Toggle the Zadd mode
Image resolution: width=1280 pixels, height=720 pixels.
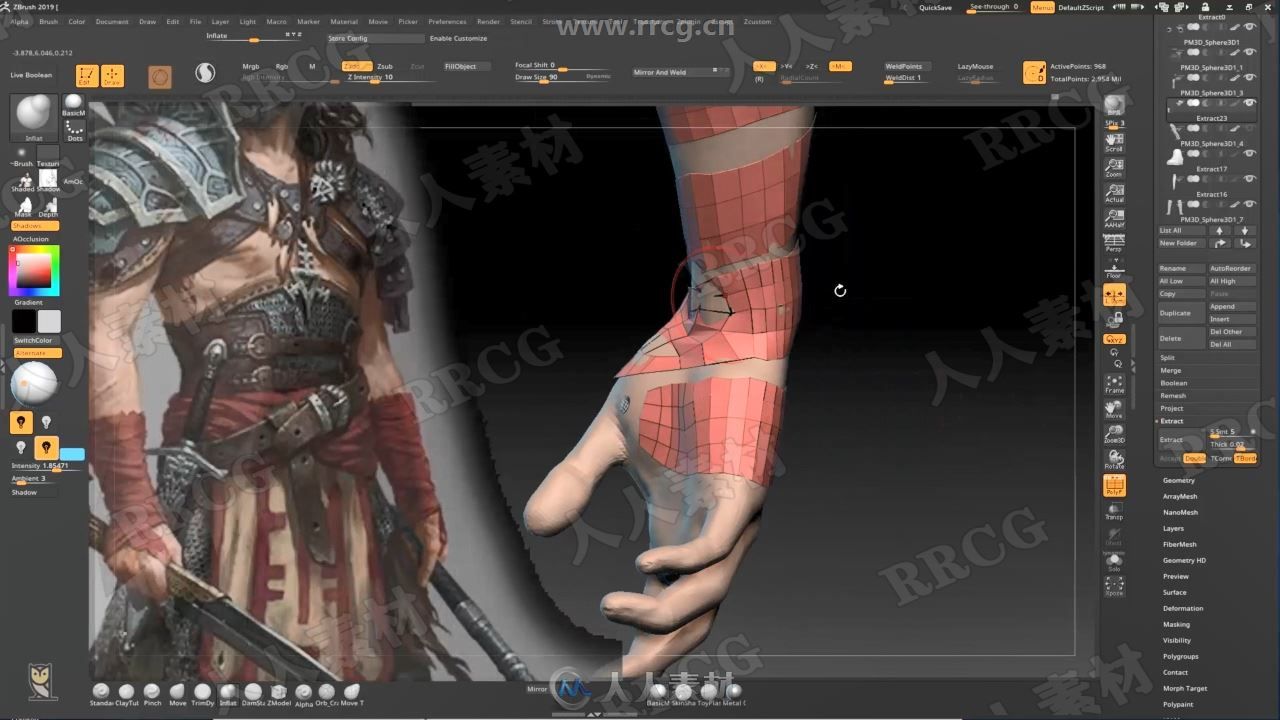coord(357,66)
